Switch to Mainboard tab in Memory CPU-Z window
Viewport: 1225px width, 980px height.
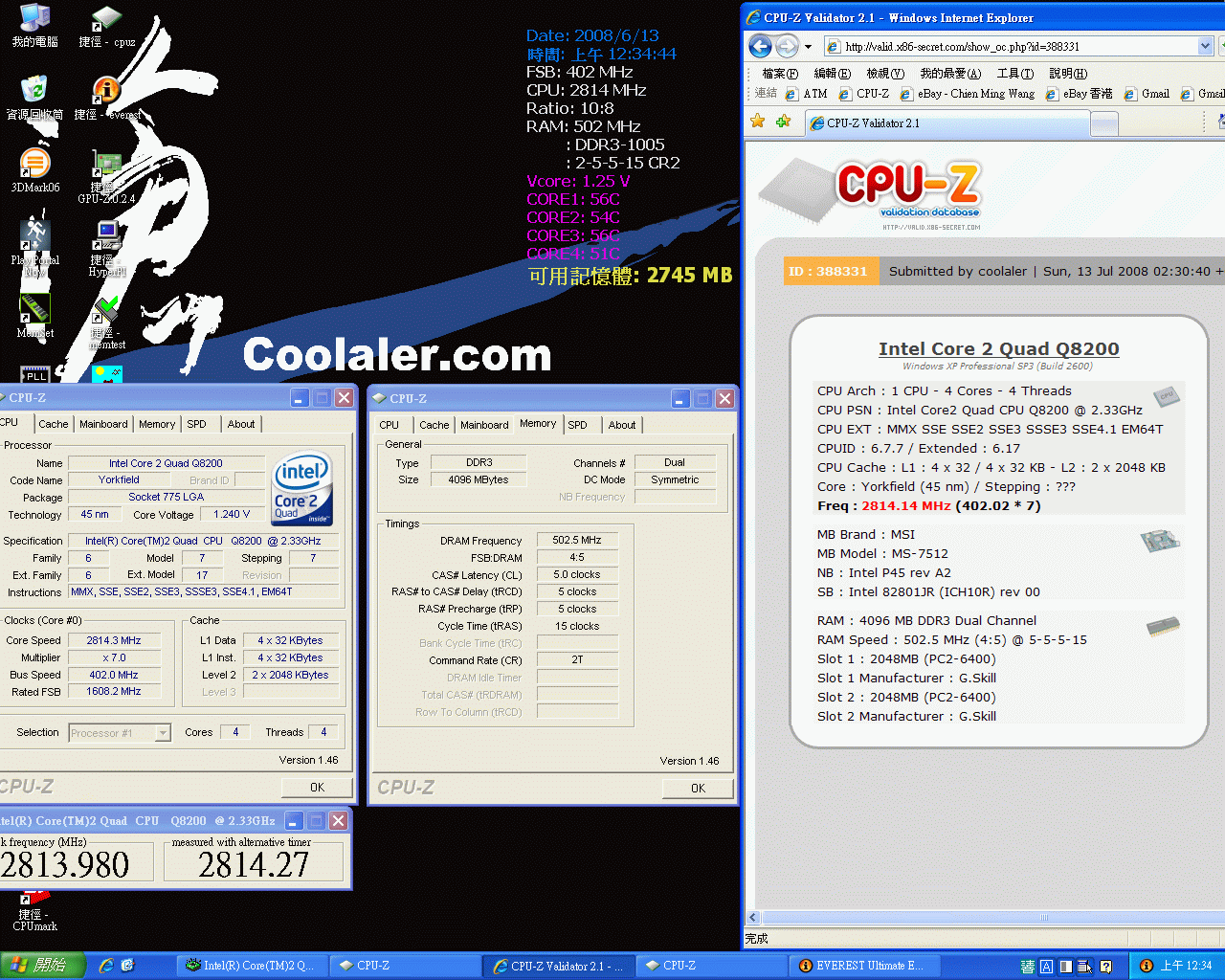coord(484,425)
